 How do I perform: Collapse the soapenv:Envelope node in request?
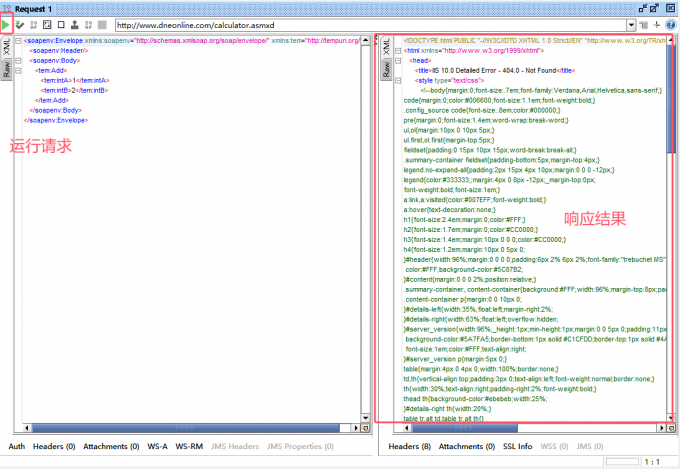(18, 41)
